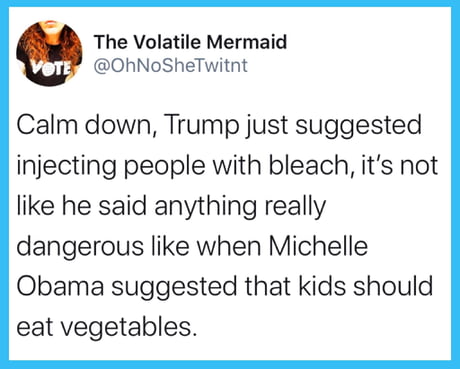Click the word should near the tweet end
This screenshot has height=369, width=460.
(393, 286)
